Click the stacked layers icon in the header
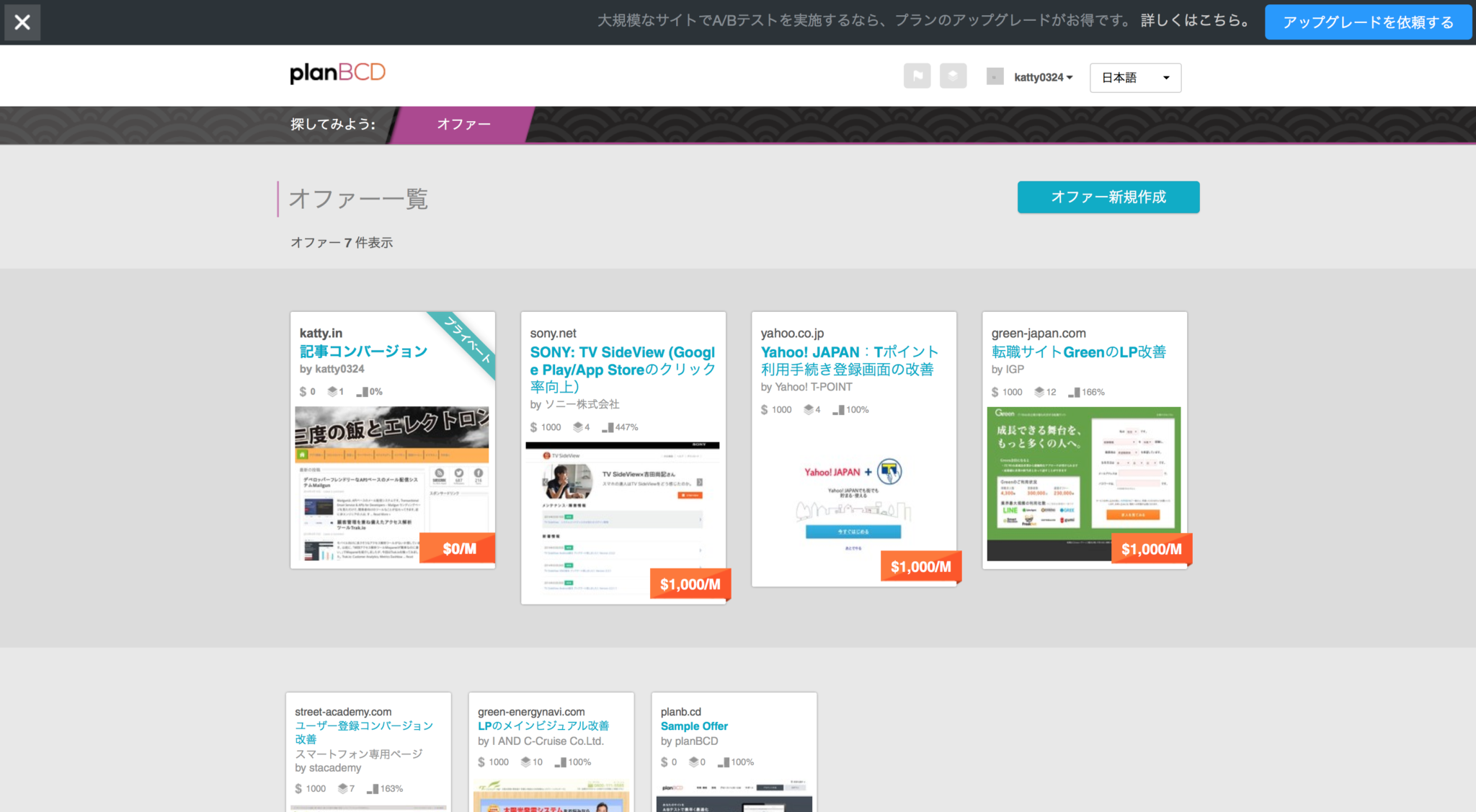This screenshot has height=812, width=1476. [953, 76]
